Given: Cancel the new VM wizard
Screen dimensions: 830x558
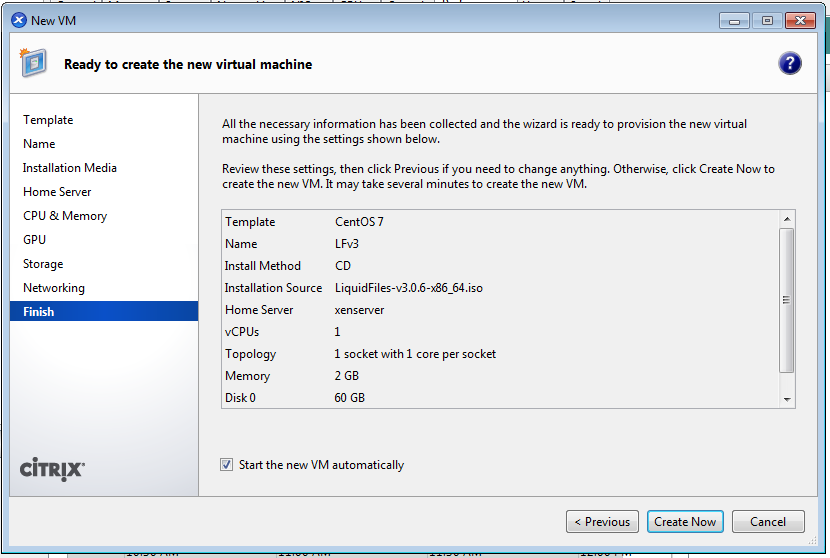Looking at the screenshot, I should [767, 521].
